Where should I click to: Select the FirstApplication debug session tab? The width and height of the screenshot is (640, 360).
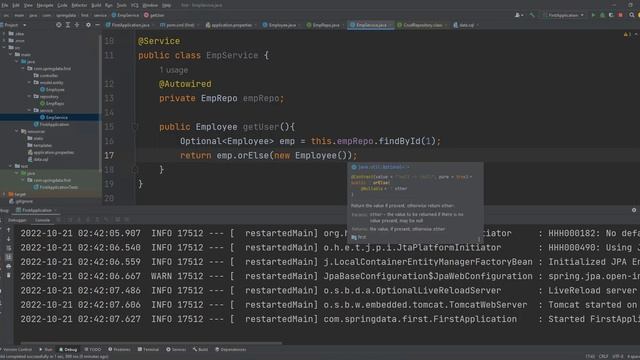[35, 210]
